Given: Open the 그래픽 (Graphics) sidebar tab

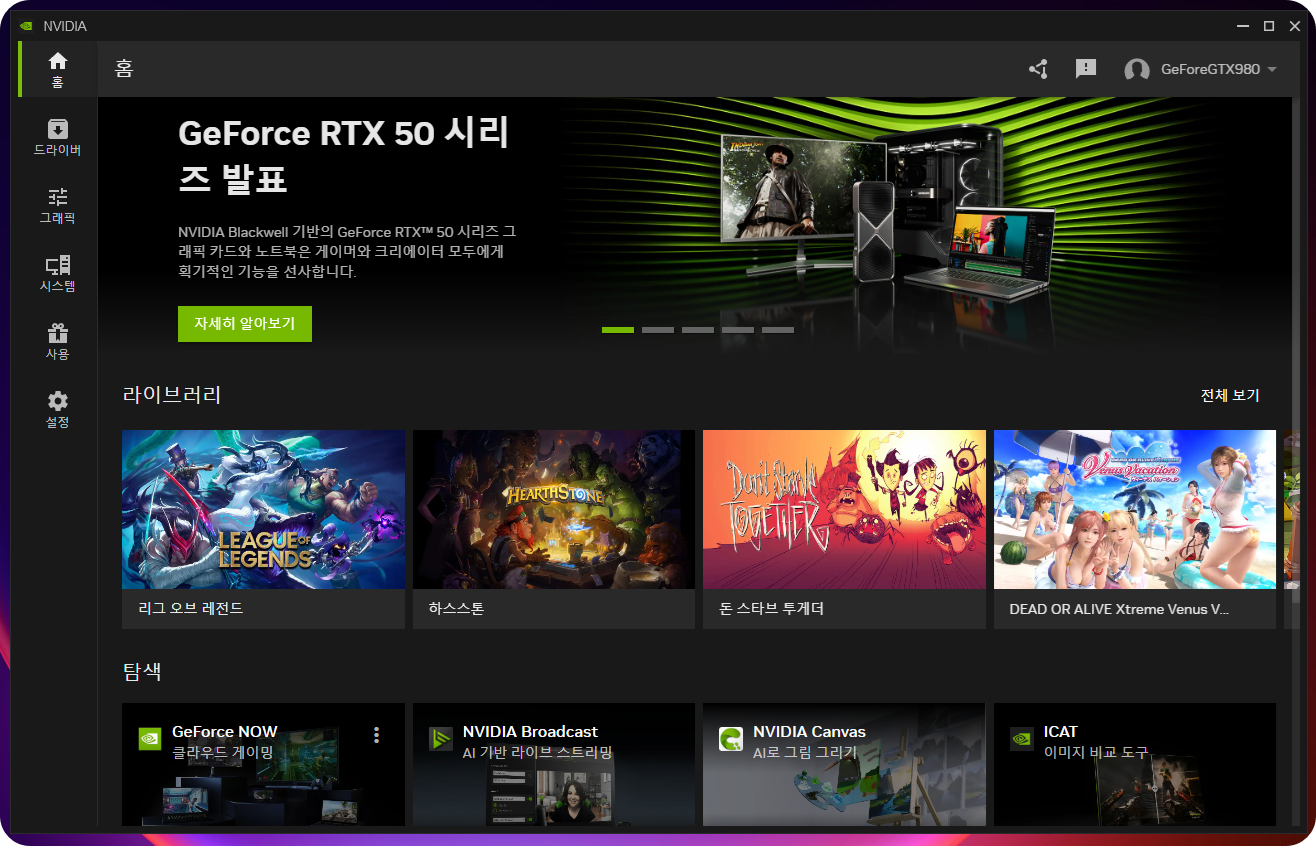Looking at the screenshot, I should click(57, 205).
